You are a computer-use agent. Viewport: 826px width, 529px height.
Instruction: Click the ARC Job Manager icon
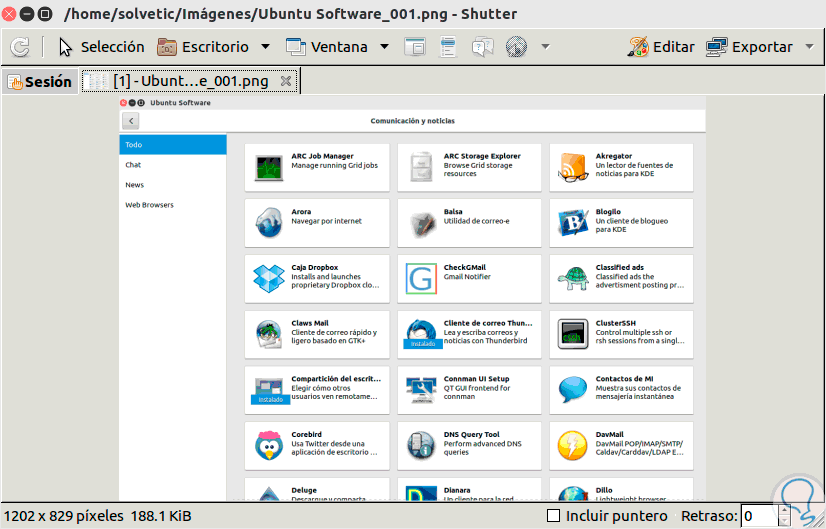[269, 168]
